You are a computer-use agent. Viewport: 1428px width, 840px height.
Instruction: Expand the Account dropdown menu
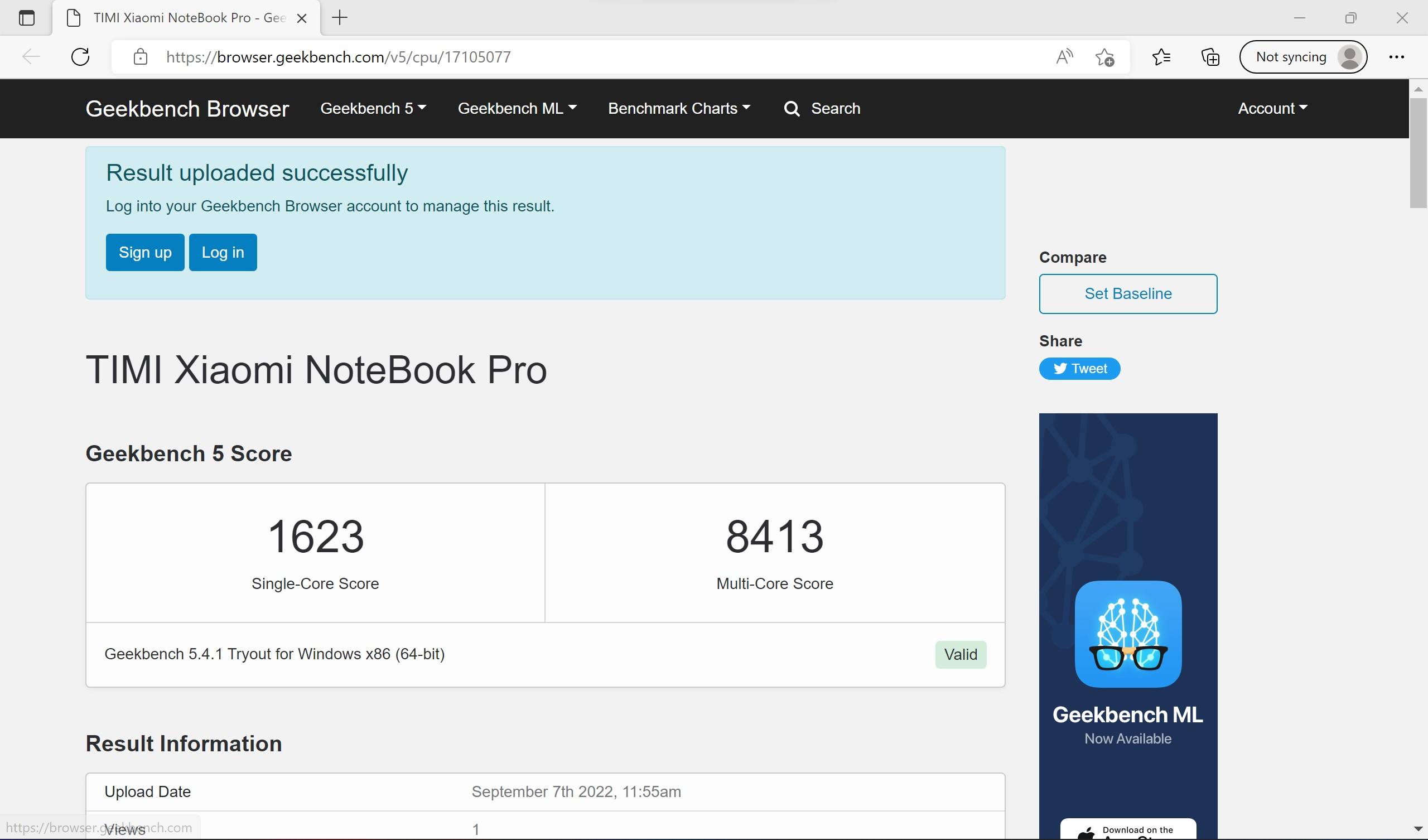point(1272,108)
